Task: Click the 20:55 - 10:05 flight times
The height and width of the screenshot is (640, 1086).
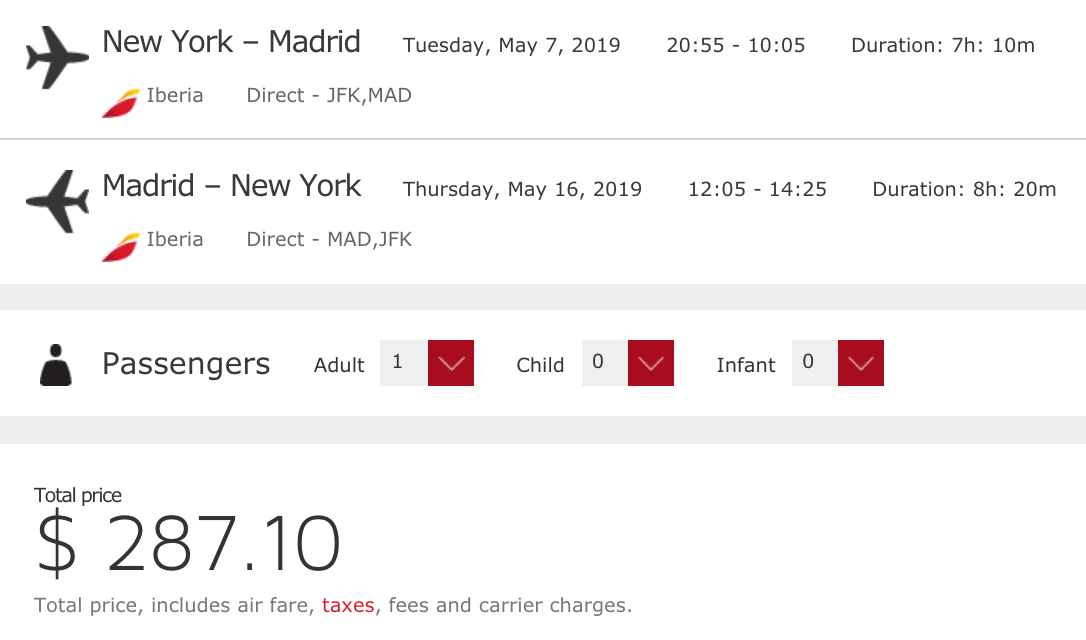Action: (735, 45)
